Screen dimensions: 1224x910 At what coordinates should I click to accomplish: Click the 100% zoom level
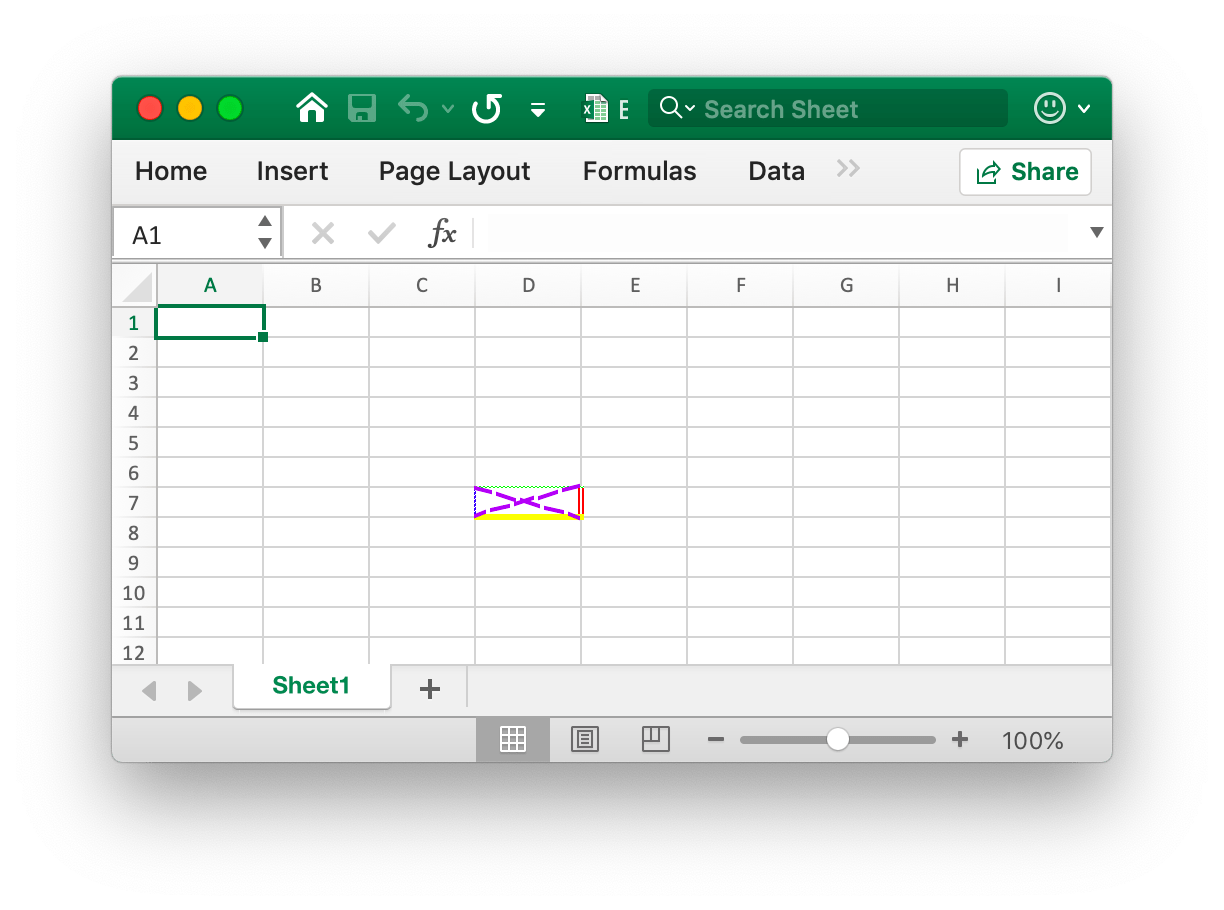coord(1033,741)
